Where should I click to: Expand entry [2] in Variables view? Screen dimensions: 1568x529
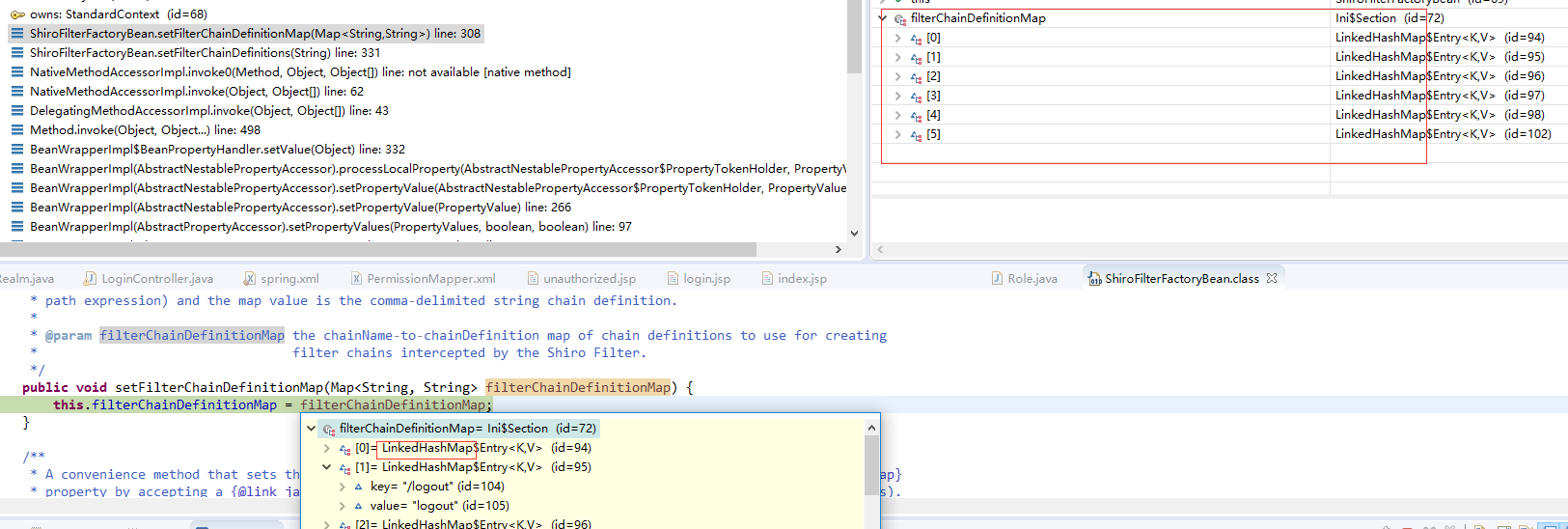[x=898, y=76]
